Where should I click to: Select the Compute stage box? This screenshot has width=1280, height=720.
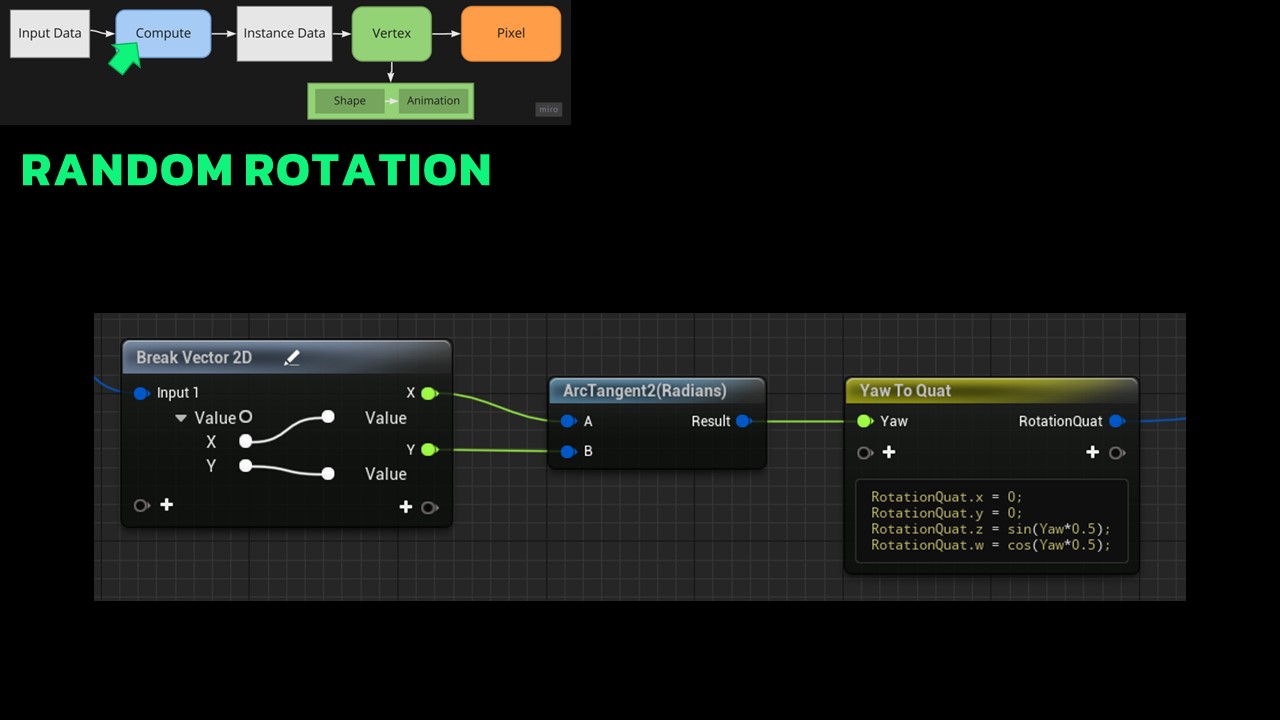point(163,33)
